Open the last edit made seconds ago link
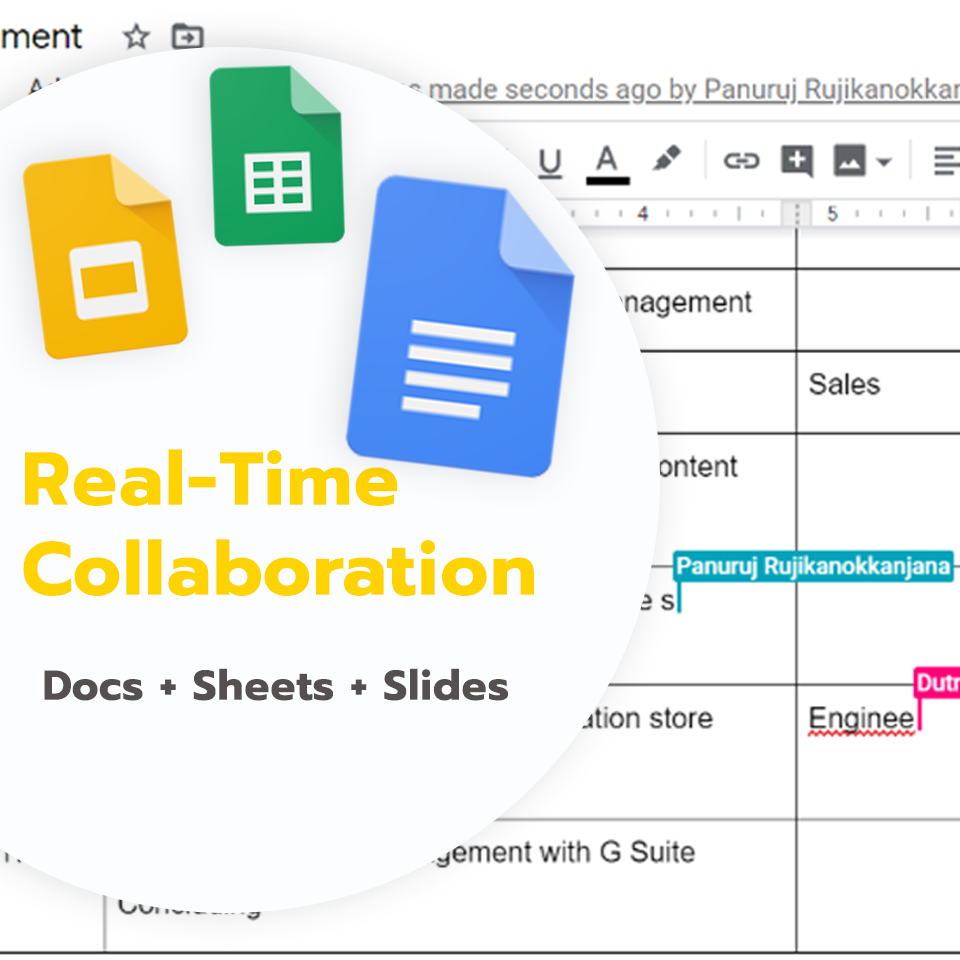The width and height of the screenshot is (960, 960). tap(684, 90)
